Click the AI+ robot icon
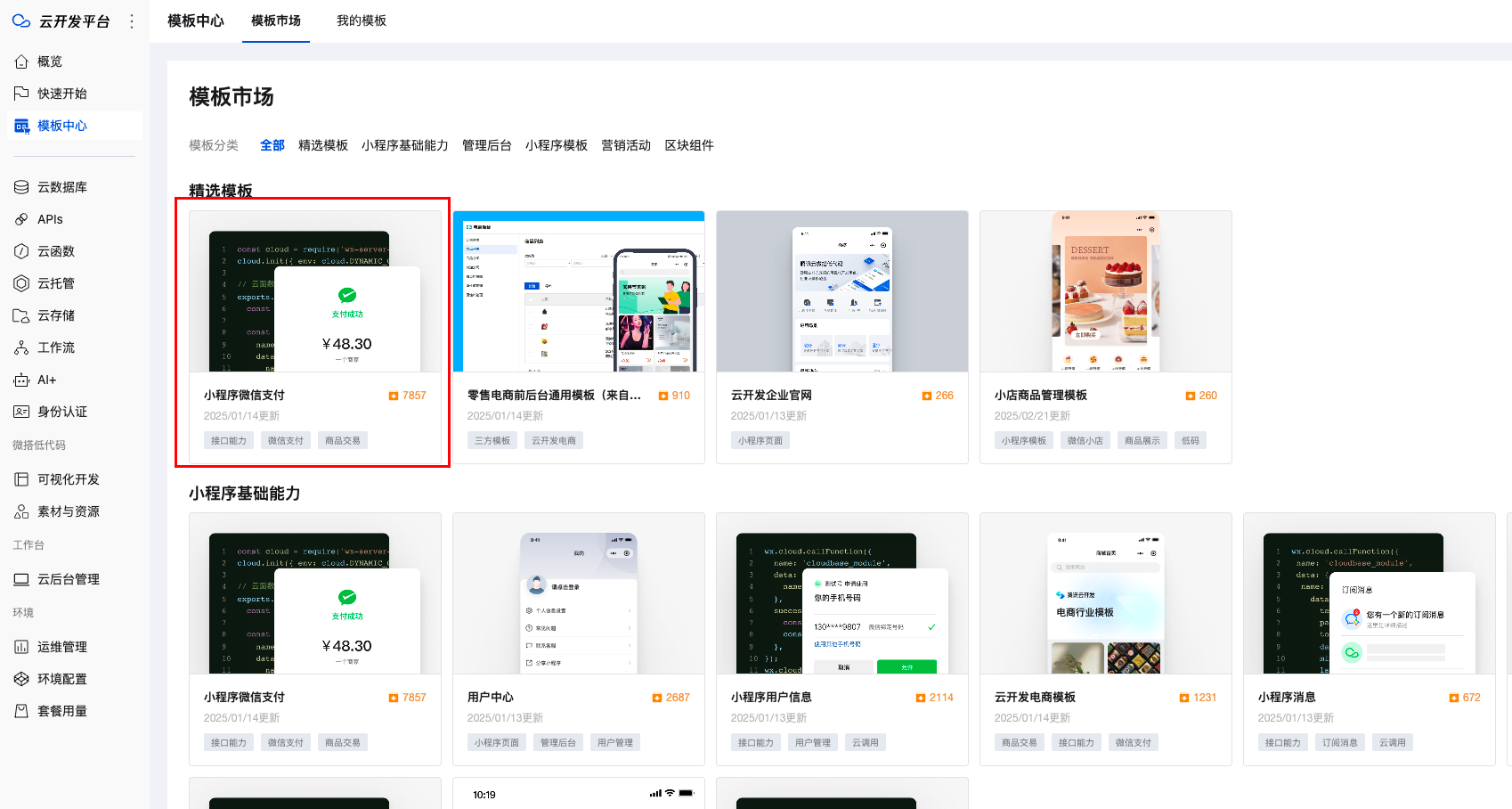1512x809 pixels. tap(21, 380)
